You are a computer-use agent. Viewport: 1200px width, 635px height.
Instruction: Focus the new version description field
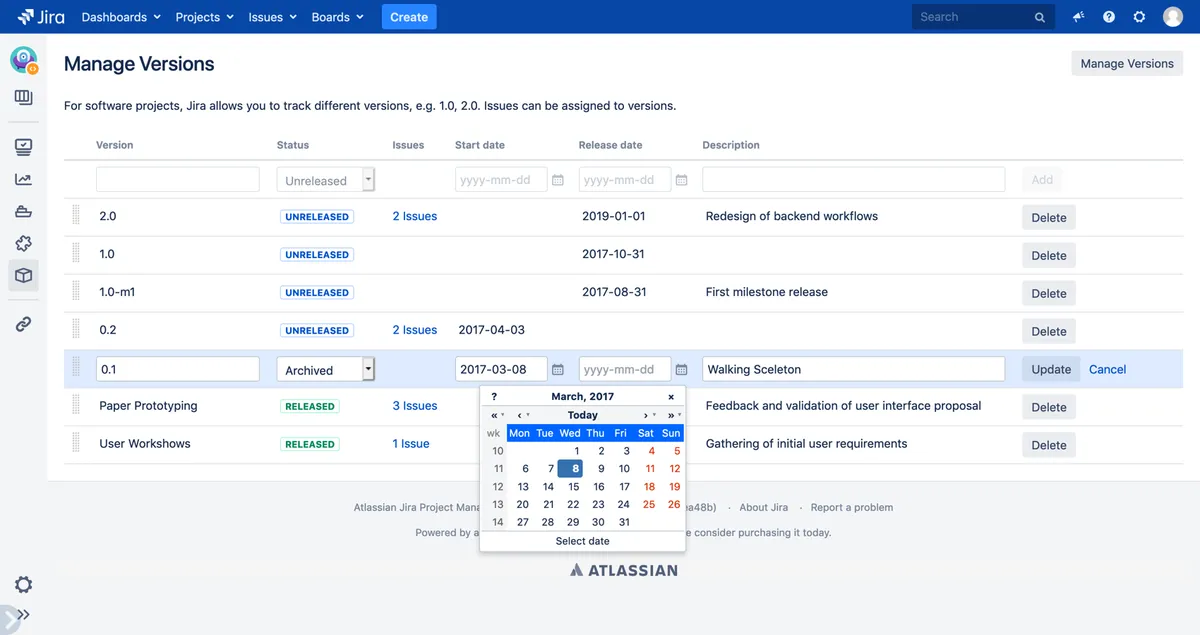[853, 180]
